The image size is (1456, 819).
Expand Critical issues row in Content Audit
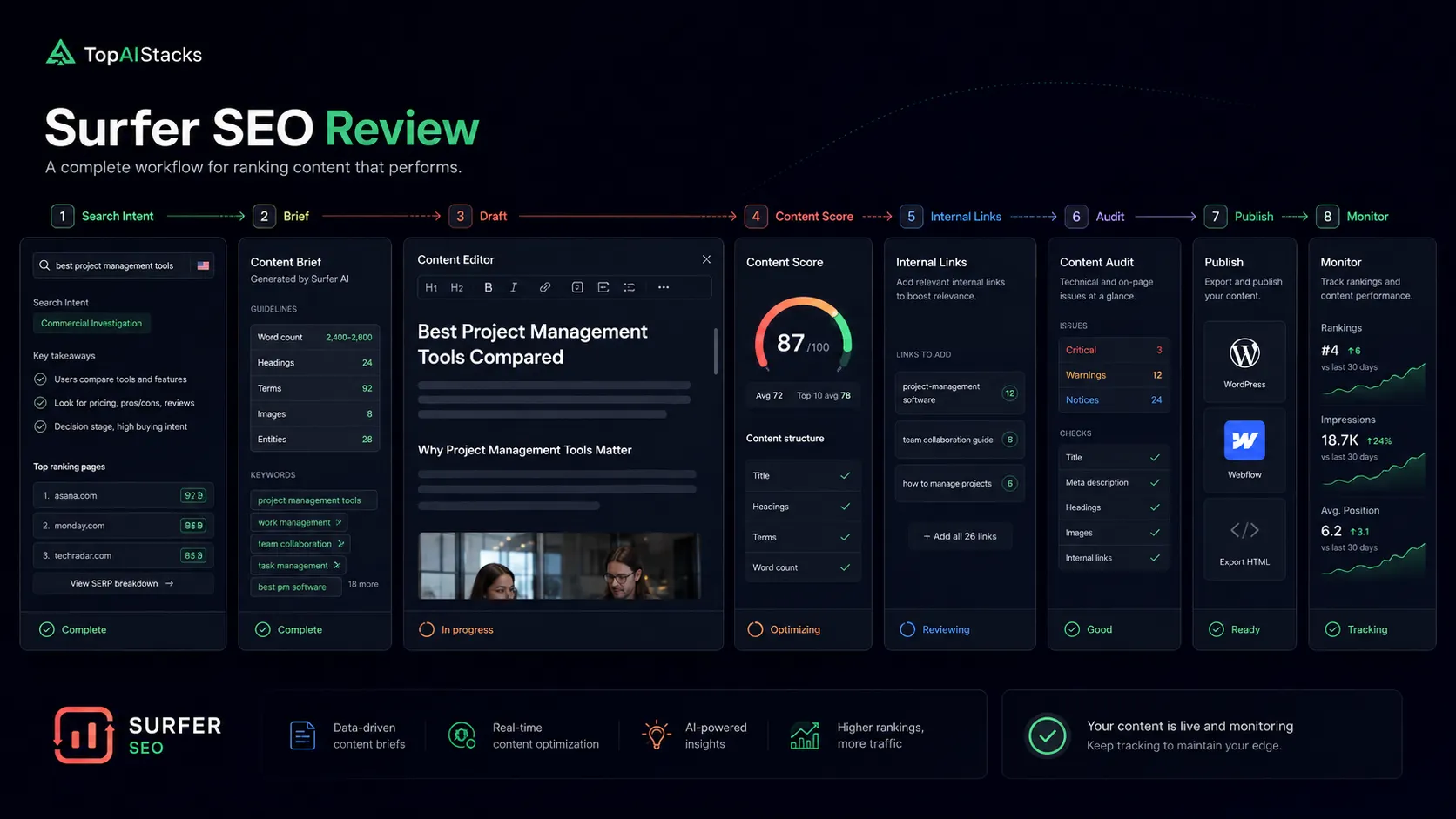coord(1114,350)
